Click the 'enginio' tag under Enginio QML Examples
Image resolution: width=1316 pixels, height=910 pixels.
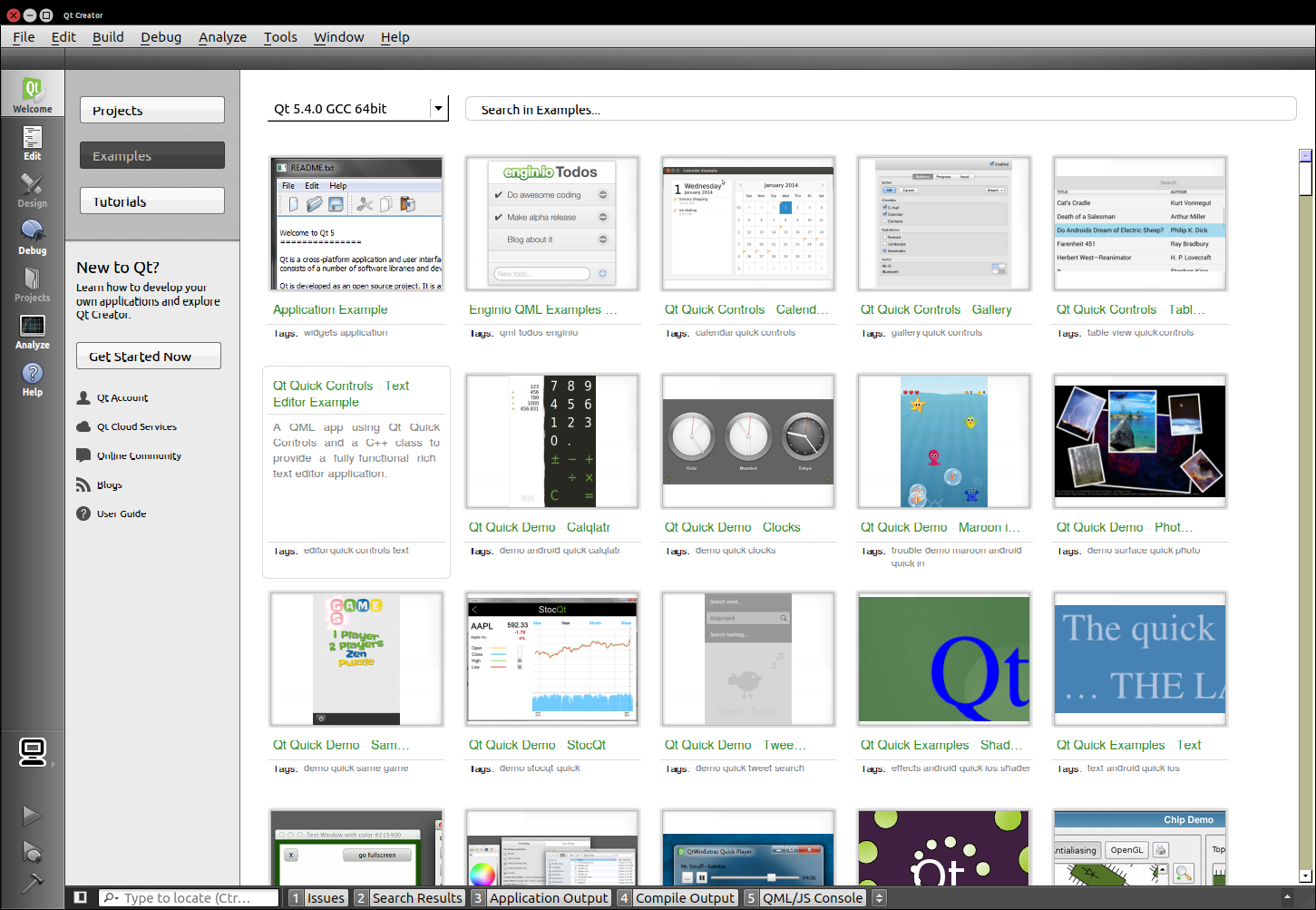(x=562, y=333)
